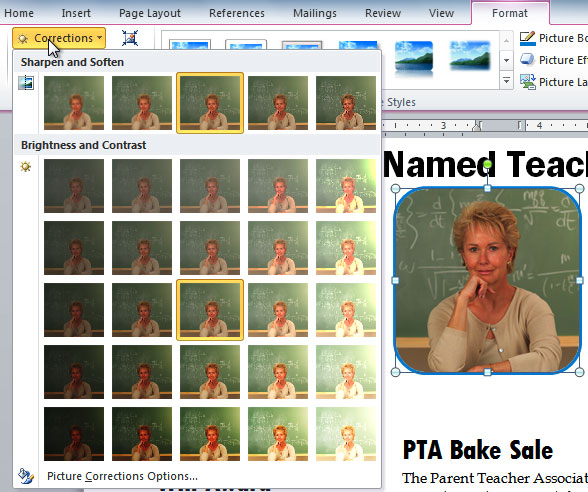588x492 pixels.
Task: Select the last thumbnail in Brightness row three
Action: 346,310
